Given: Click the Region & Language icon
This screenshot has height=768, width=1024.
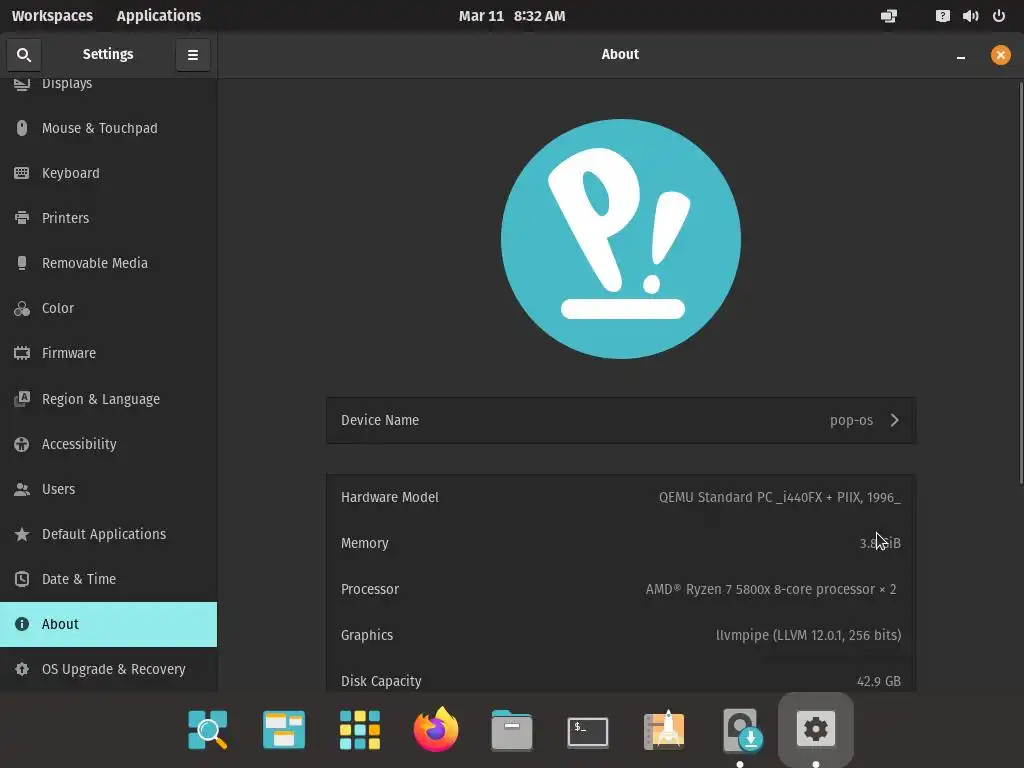Looking at the screenshot, I should (22, 398).
